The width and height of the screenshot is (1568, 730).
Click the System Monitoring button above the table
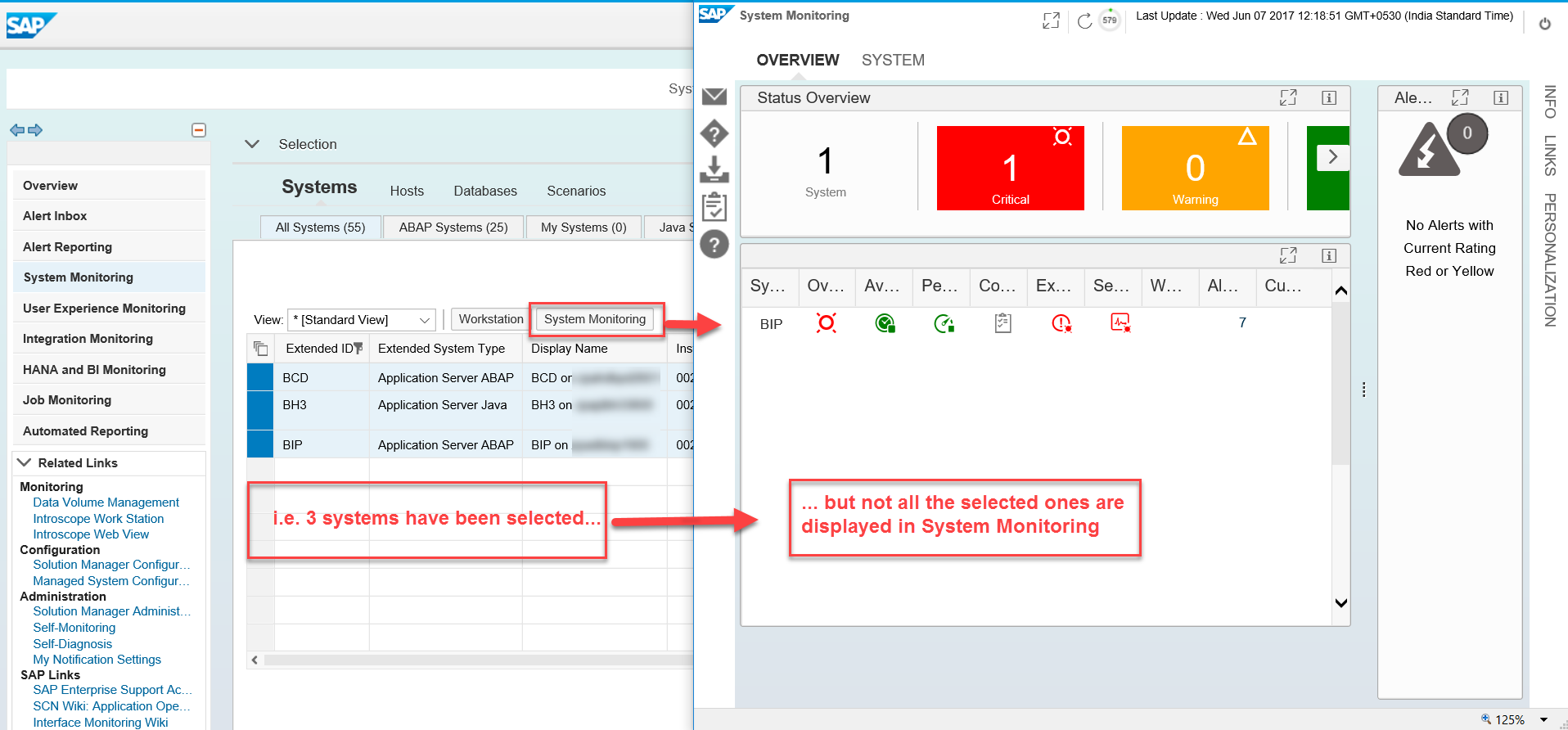[x=595, y=319]
